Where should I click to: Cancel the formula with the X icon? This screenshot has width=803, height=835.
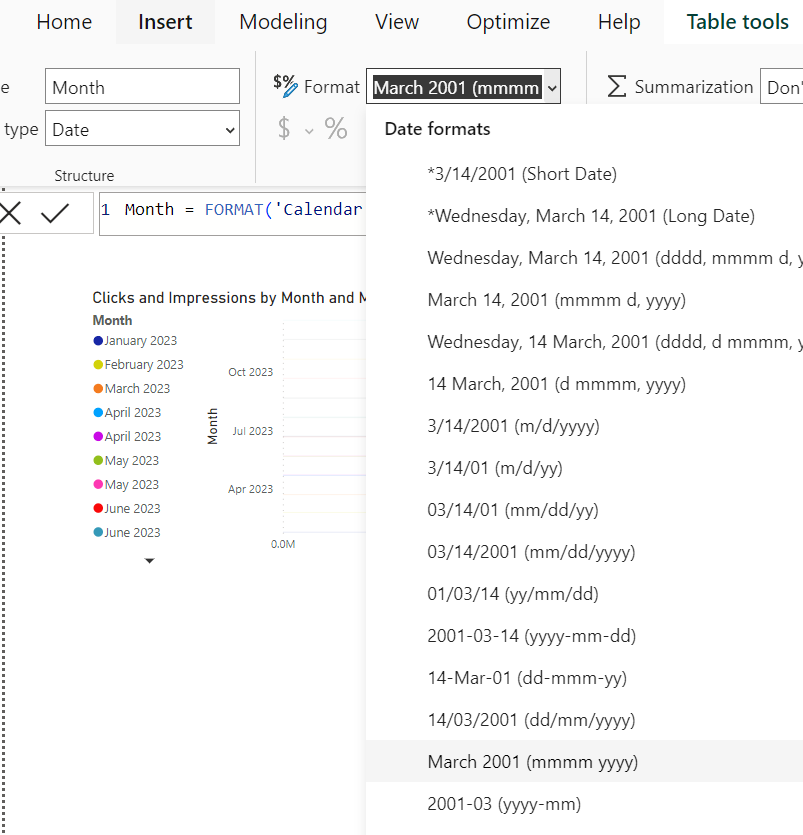[10, 213]
